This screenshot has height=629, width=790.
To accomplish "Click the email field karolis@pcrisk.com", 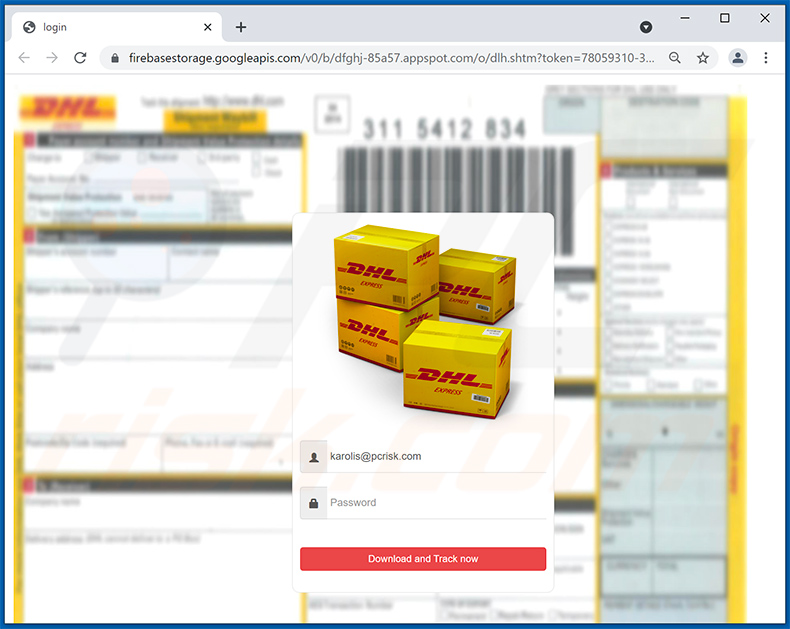I will 436,457.
